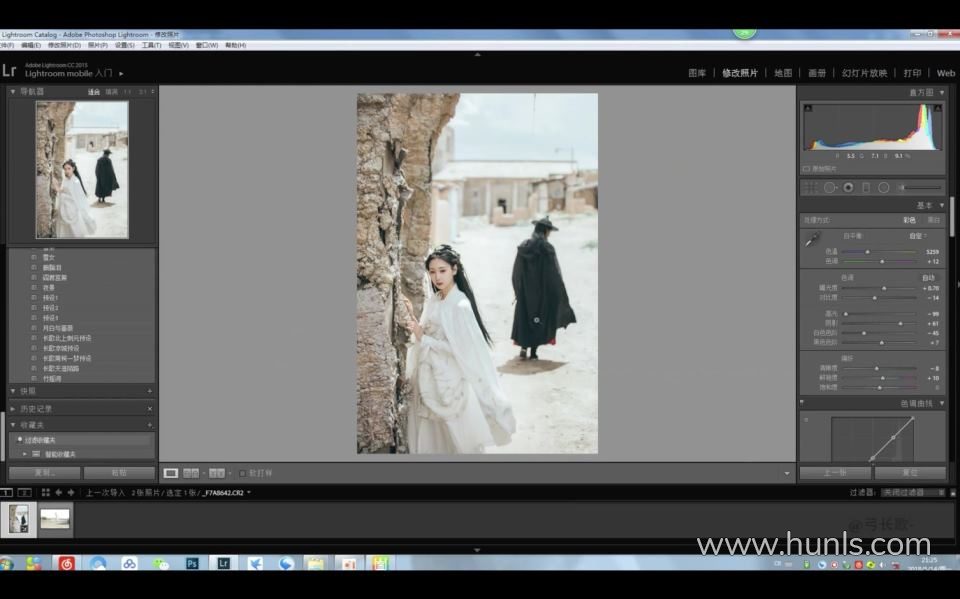The width and height of the screenshot is (960, 599).
Task: Switch to the 图库 Library module
Action: coord(697,73)
